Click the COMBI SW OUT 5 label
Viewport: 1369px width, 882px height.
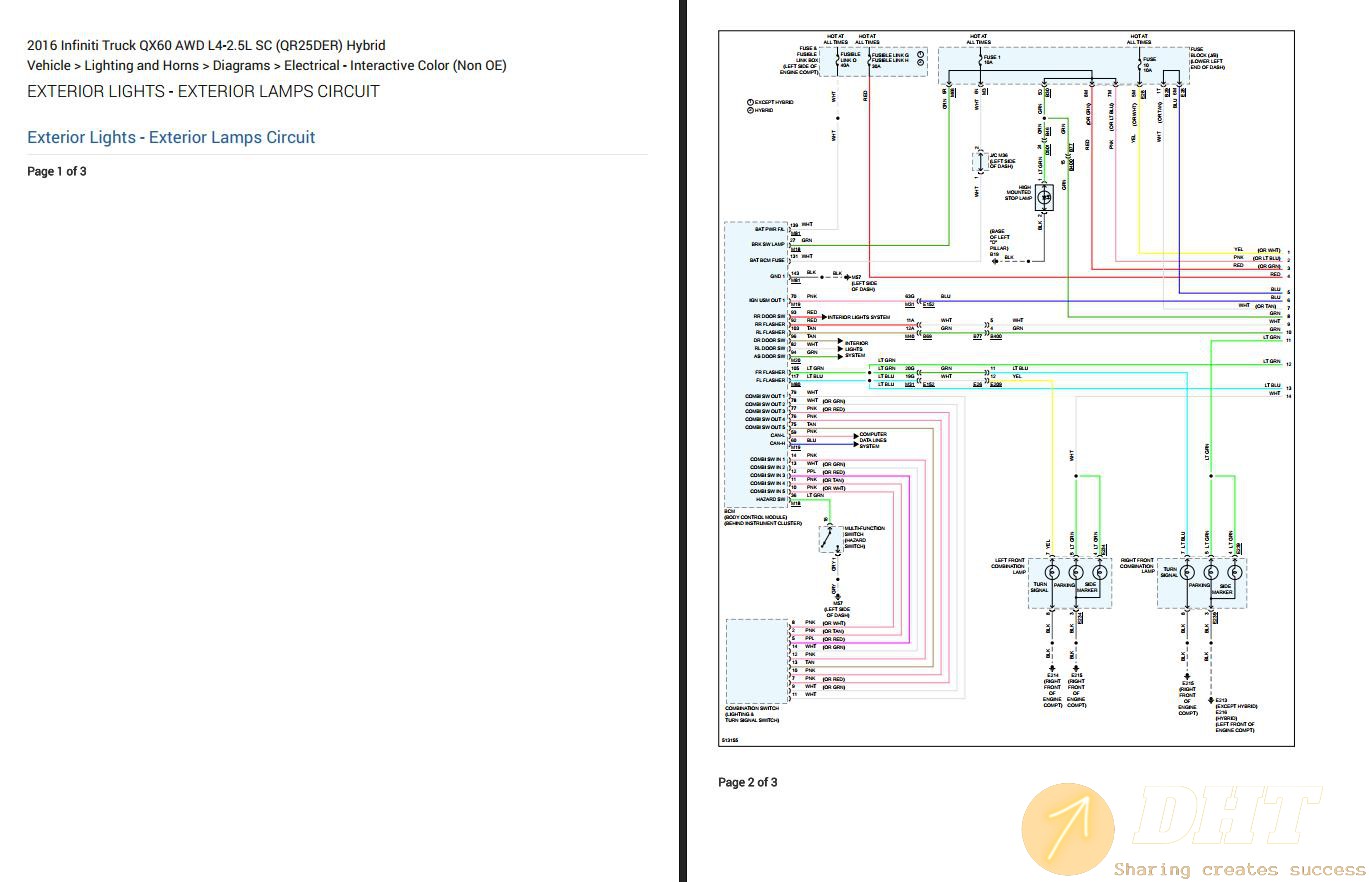pos(766,428)
